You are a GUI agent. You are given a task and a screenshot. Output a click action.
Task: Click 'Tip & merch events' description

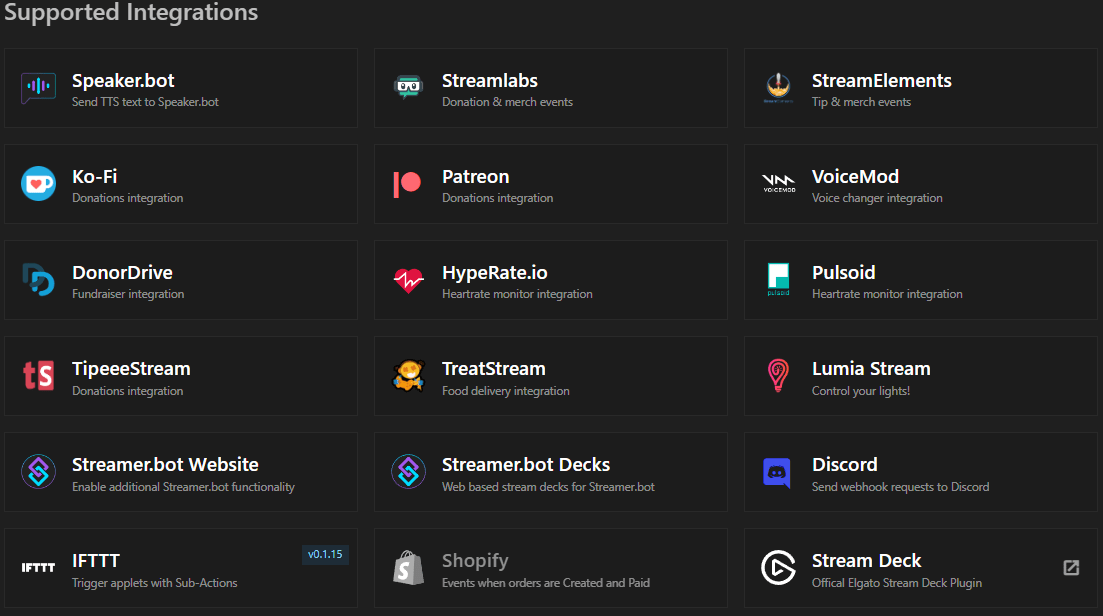[861, 102]
